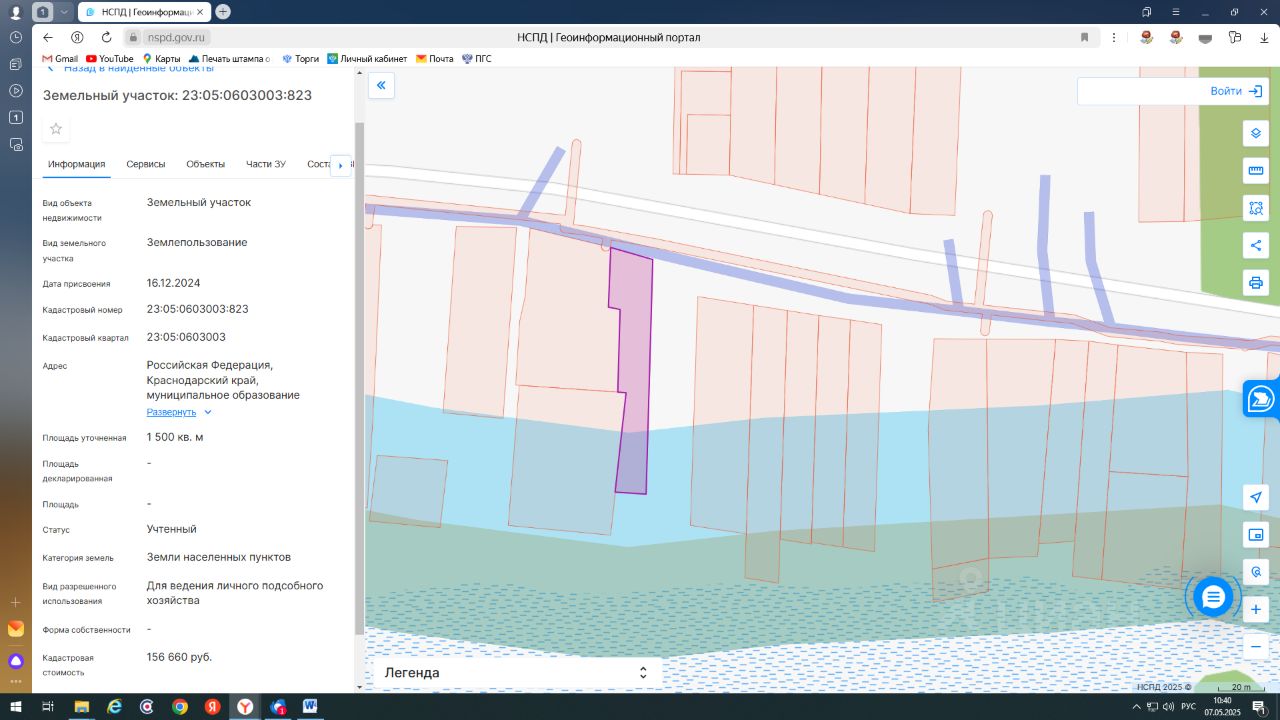Image resolution: width=1280 pixels, height=720 pixels.
Task: Select the 156 660 руб. cadastral value
Action: tap(179, 657)
